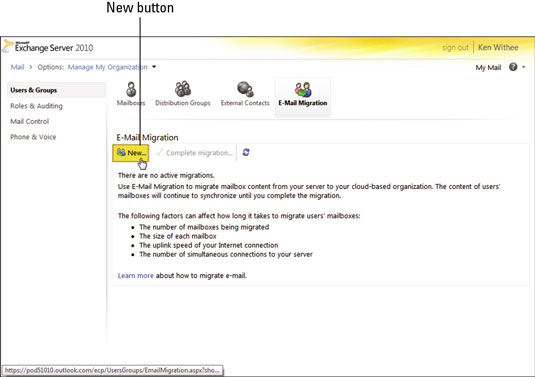Click Complete migration... button
The image size is (535, 377).
(194, 153)
